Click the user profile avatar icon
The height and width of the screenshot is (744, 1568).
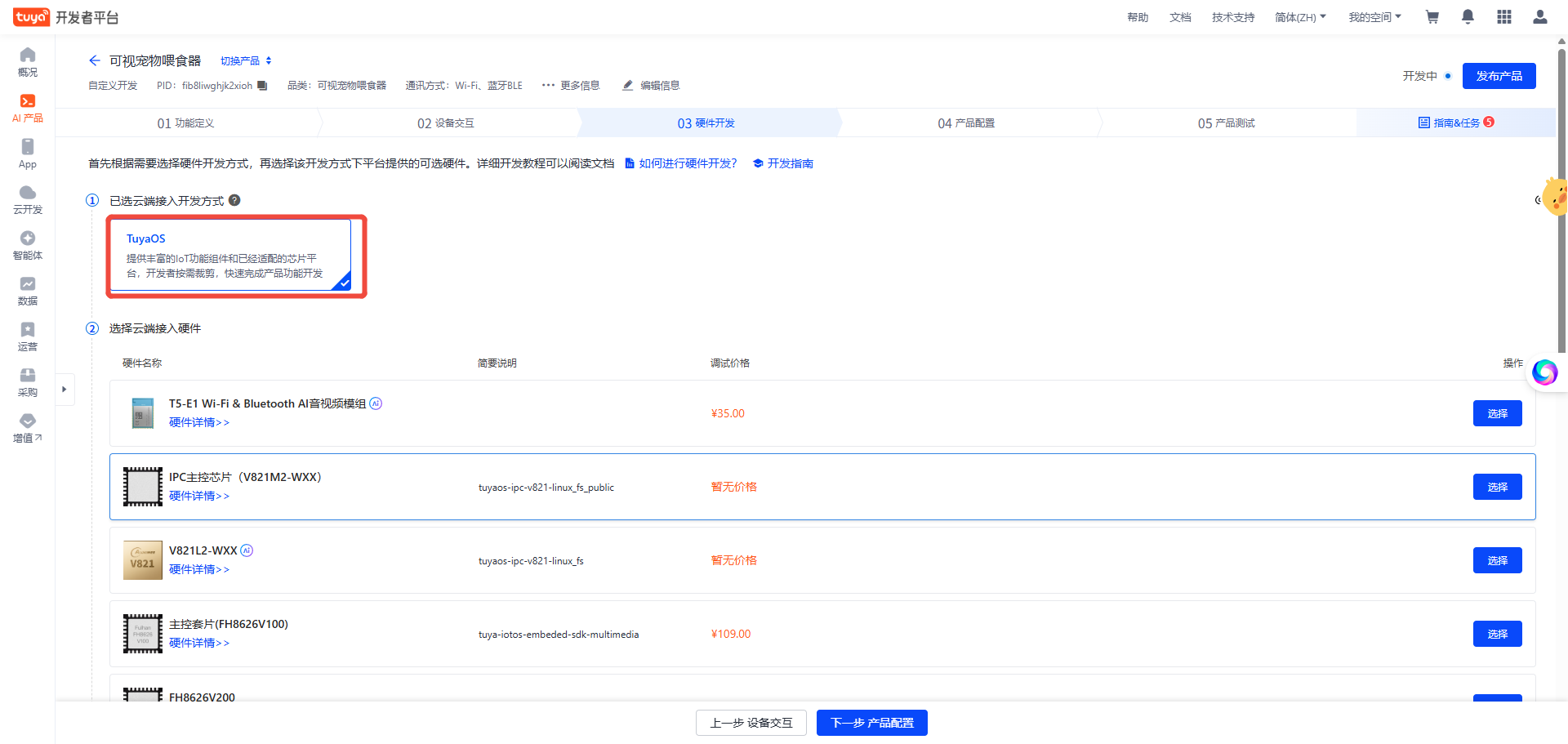[x=1539, y=17]
